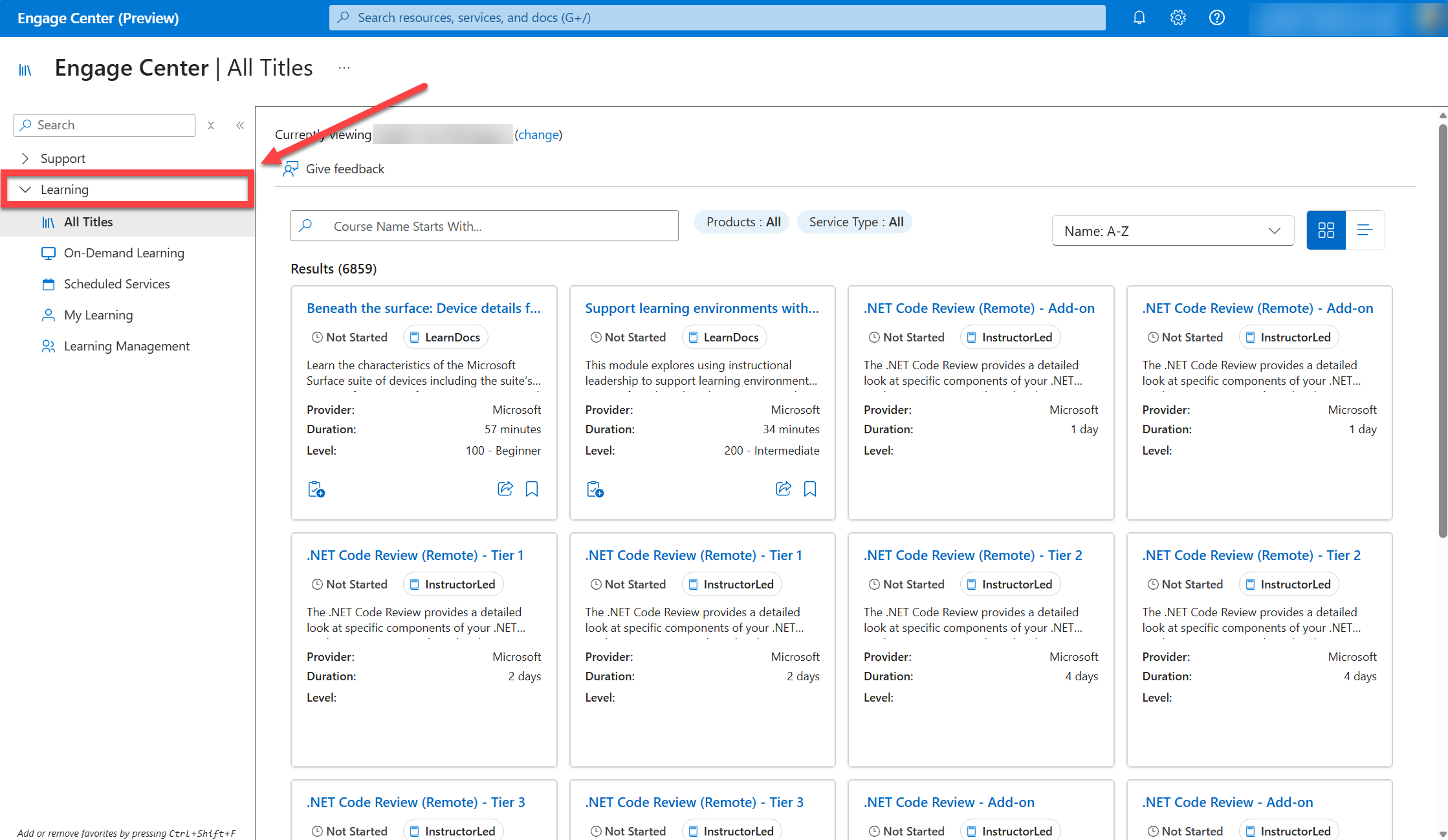Select All Titles in the sidebar

pos(88,222)
